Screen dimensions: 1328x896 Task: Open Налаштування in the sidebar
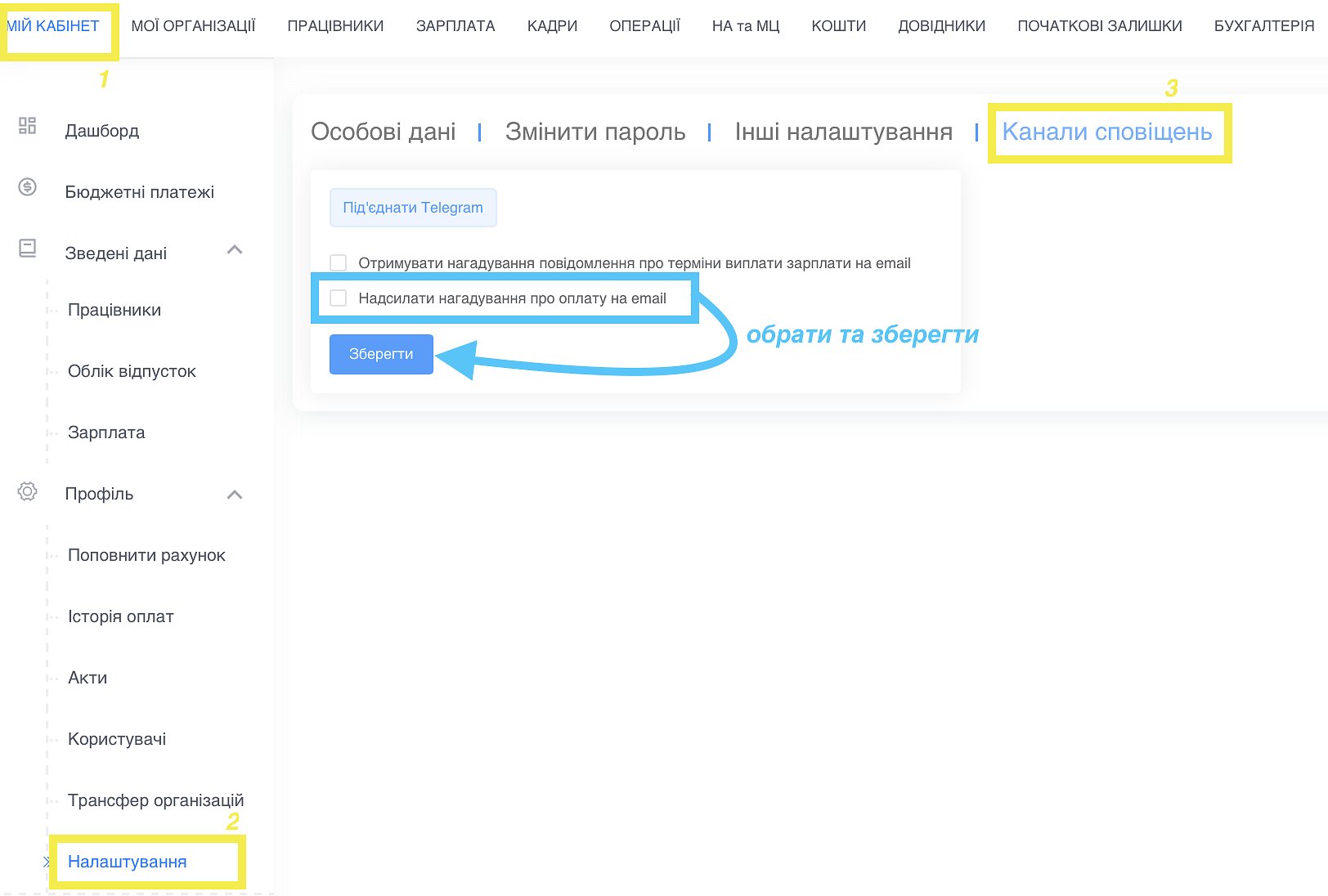tap(128, 862)
